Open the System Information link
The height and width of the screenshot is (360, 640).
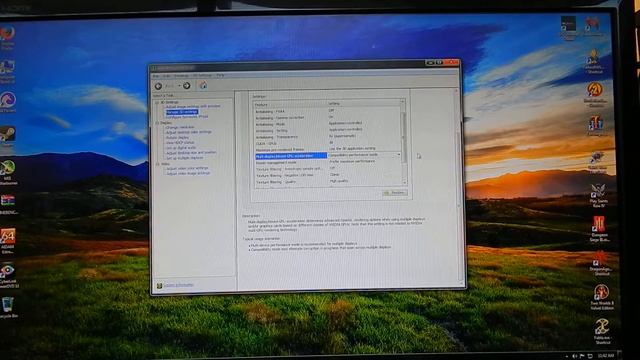178,285
